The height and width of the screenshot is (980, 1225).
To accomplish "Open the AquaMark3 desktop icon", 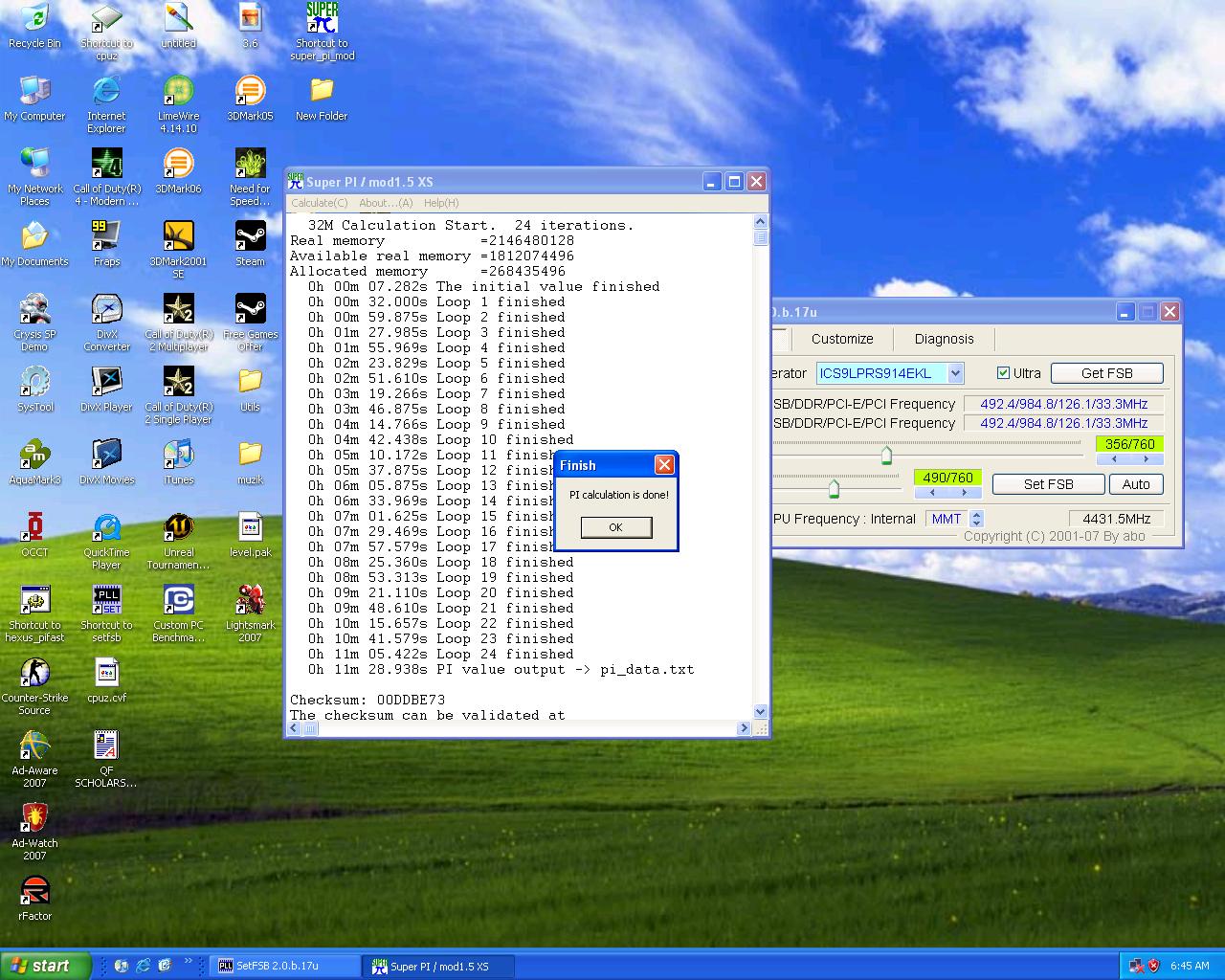I will click(x=34, y=462).
